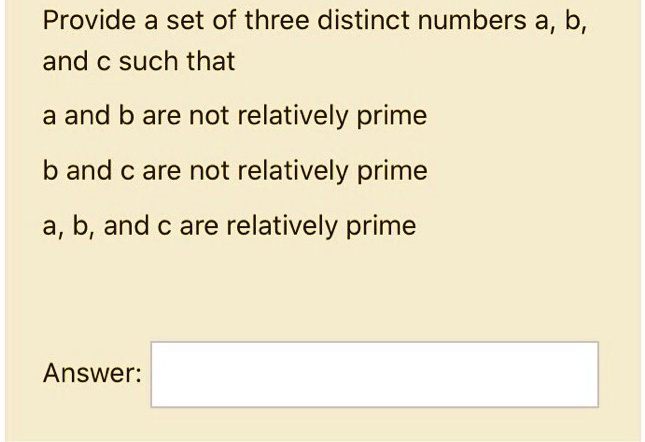Click "prime" in the "a, b, and c" condition
This screenshot has width=645, height=442.
381,227
